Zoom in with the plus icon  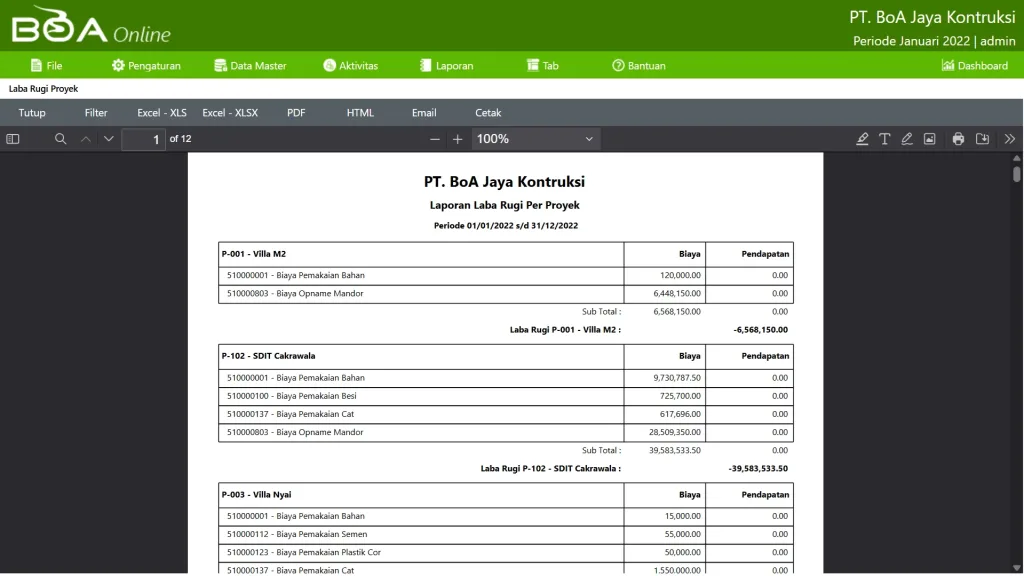pos(458,139)
